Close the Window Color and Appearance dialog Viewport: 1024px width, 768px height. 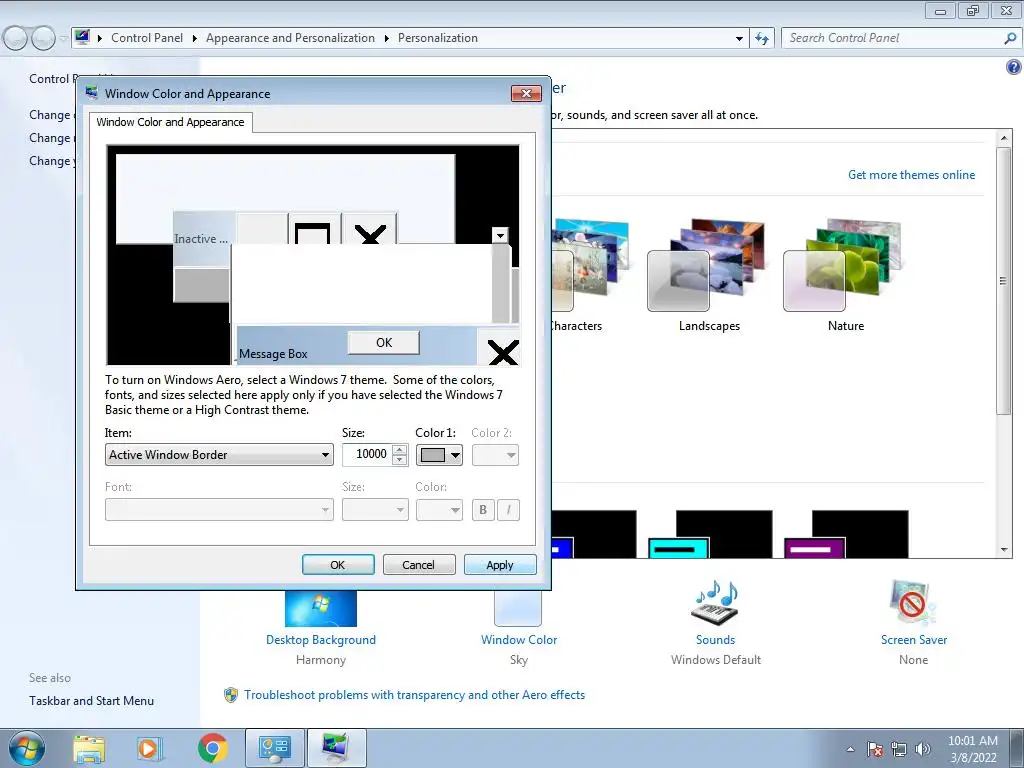(526, 93)
